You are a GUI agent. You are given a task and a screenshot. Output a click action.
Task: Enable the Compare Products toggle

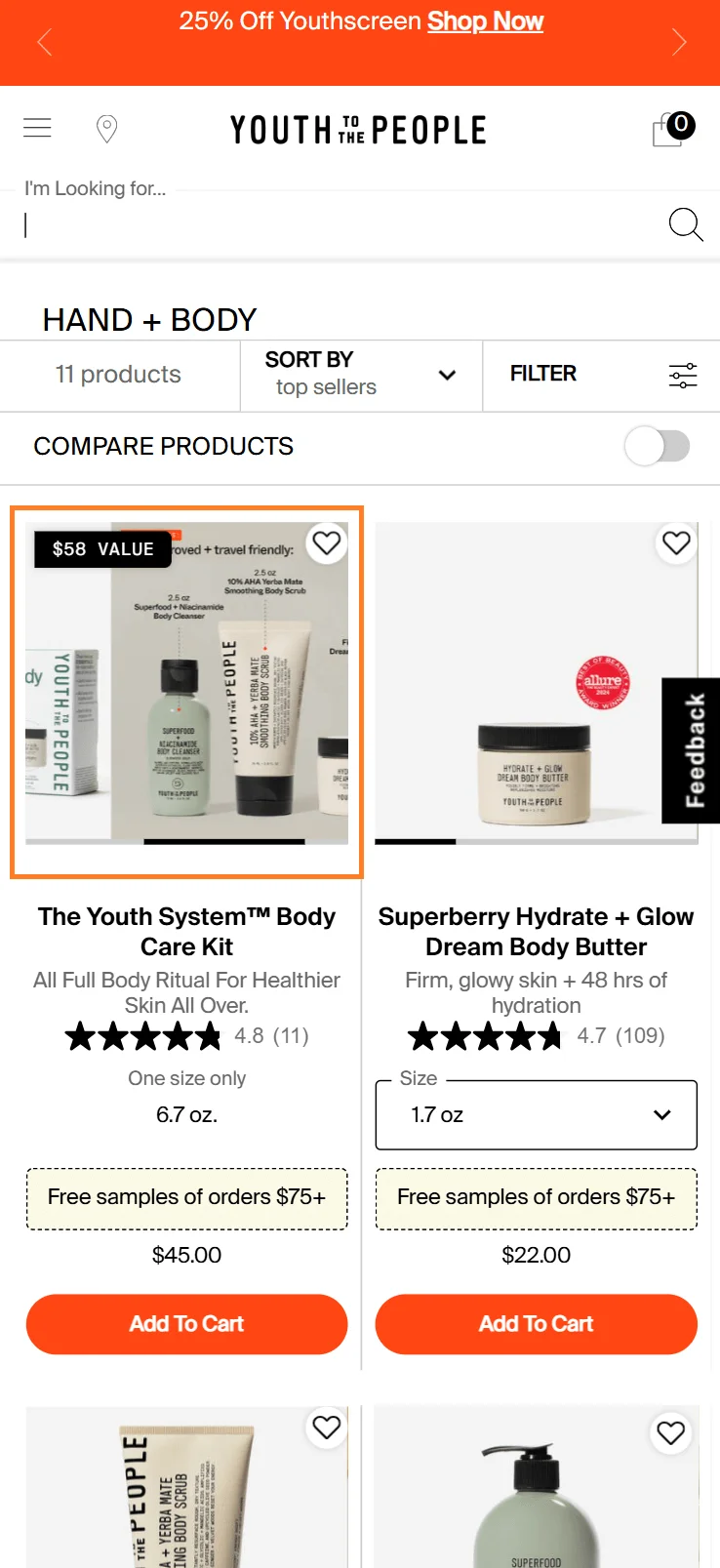pyautogui.click(x=657, y=446)
